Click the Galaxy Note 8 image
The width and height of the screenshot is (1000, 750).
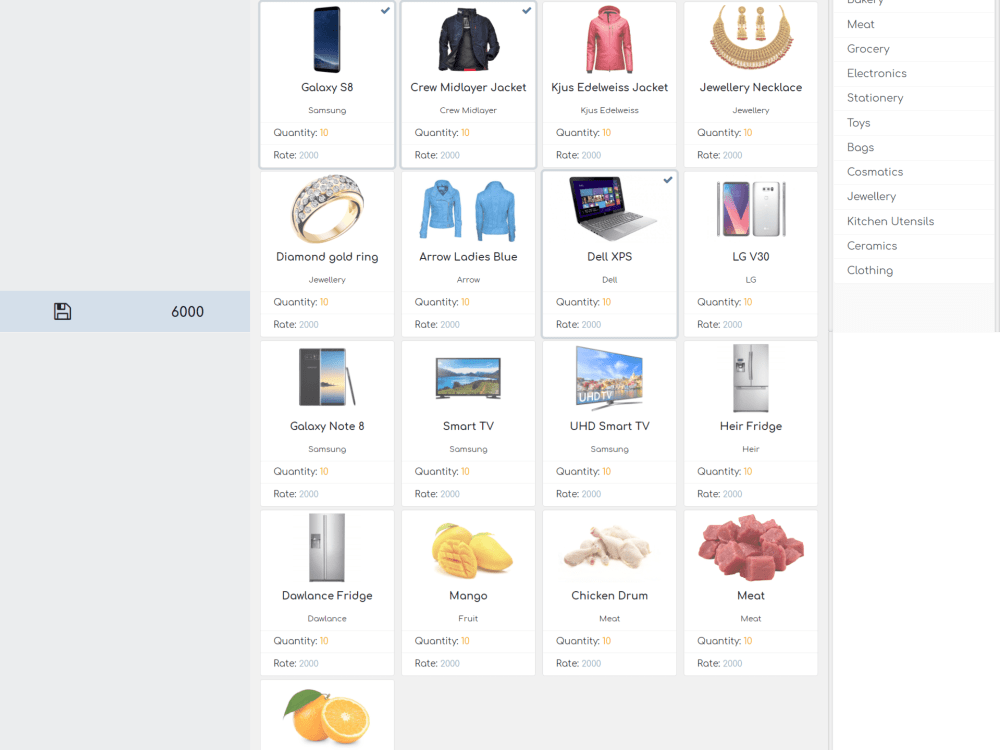[x=327, y=377]
